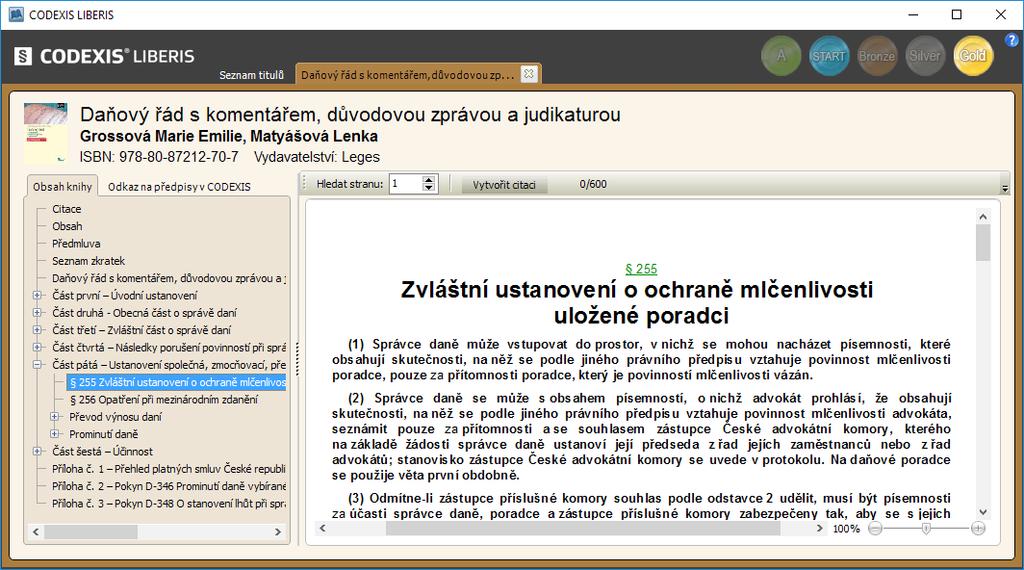Select the blue START badge

tap(829, 56)
